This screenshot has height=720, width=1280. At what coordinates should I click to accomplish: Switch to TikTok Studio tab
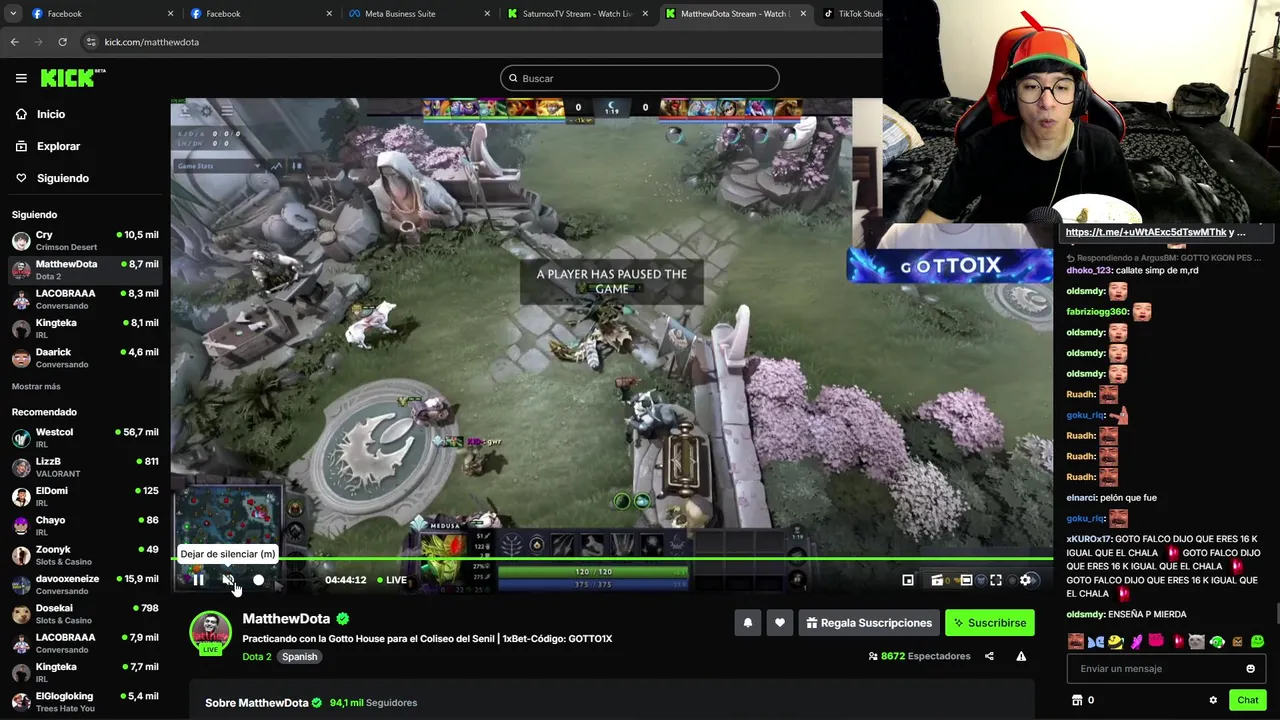[x=850, y=14]
